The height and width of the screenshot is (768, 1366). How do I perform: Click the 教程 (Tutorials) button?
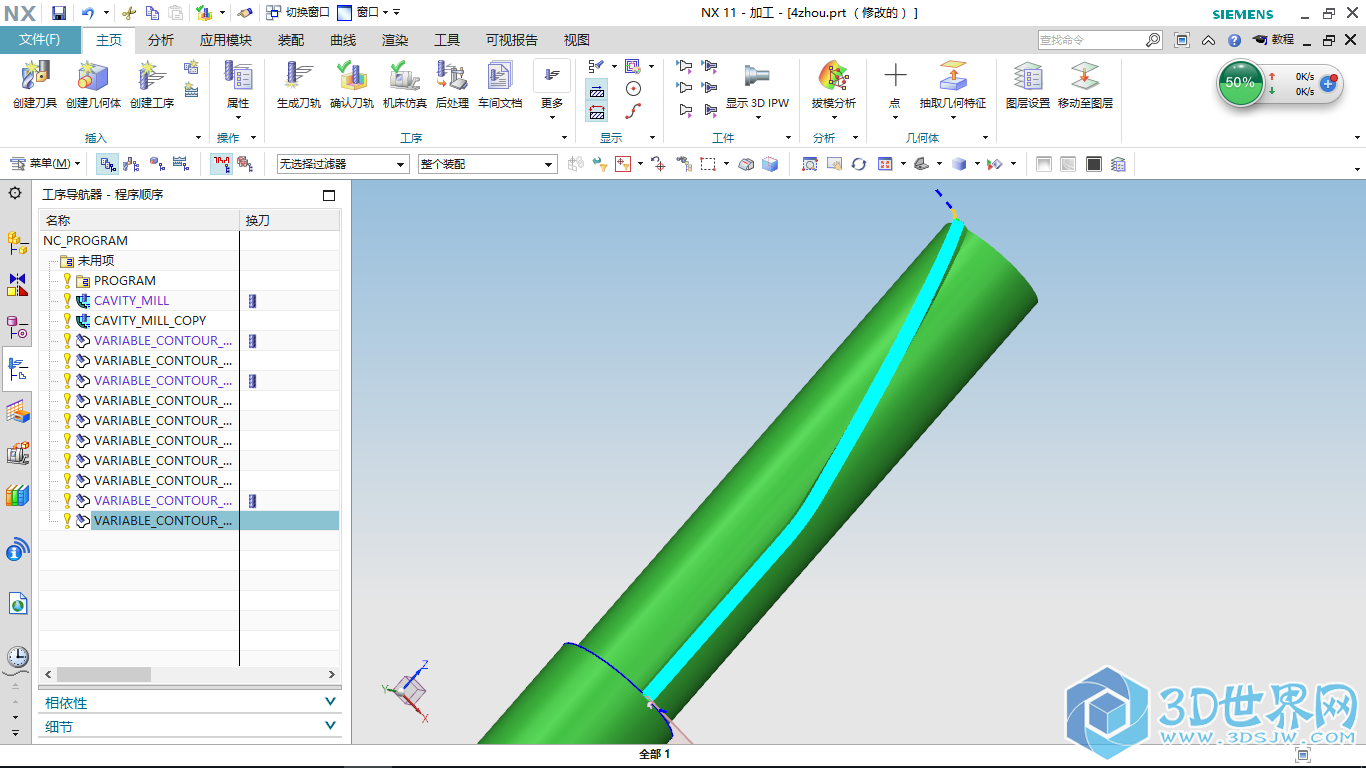click(1273, 40)
